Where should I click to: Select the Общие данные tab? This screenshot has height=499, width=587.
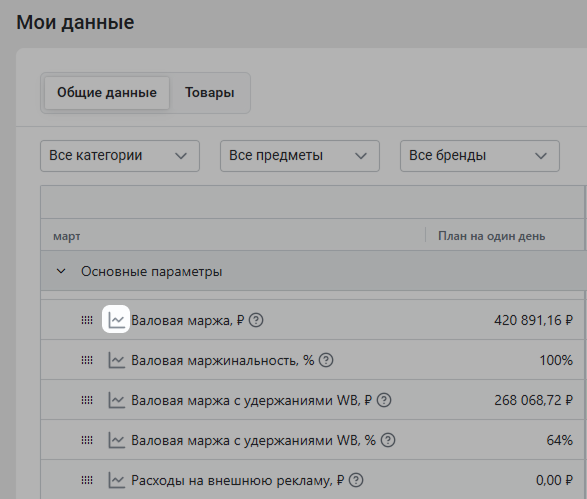click(x=107, y=93)
